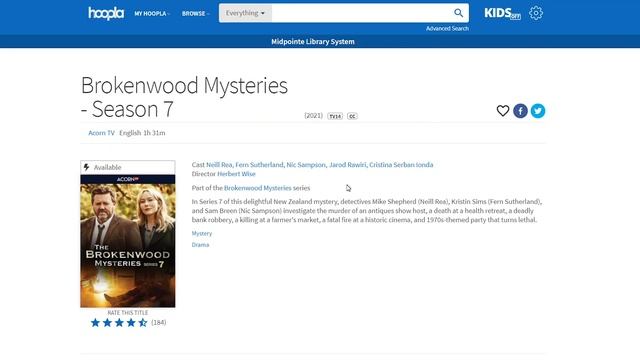
Task: Share title on Twitter
Action: [x=538, y=111]
